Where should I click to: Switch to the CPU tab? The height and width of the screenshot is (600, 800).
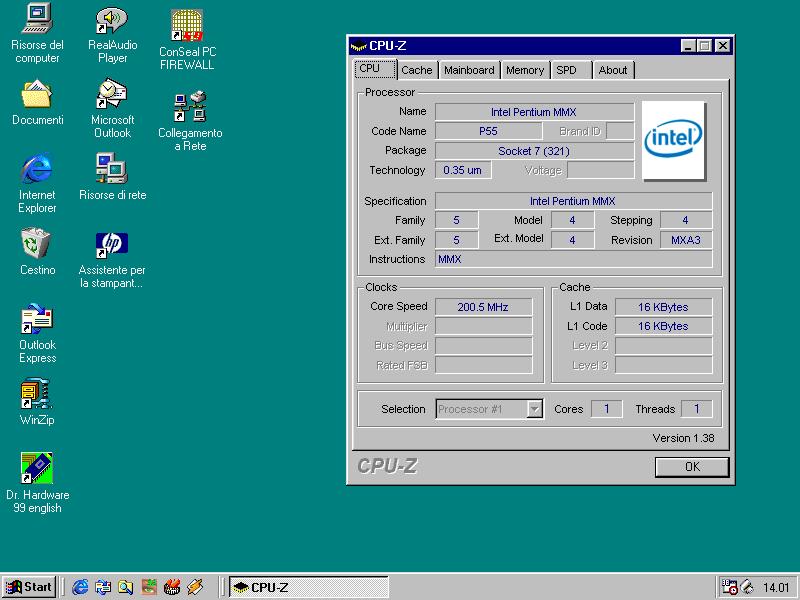point(375,69)
